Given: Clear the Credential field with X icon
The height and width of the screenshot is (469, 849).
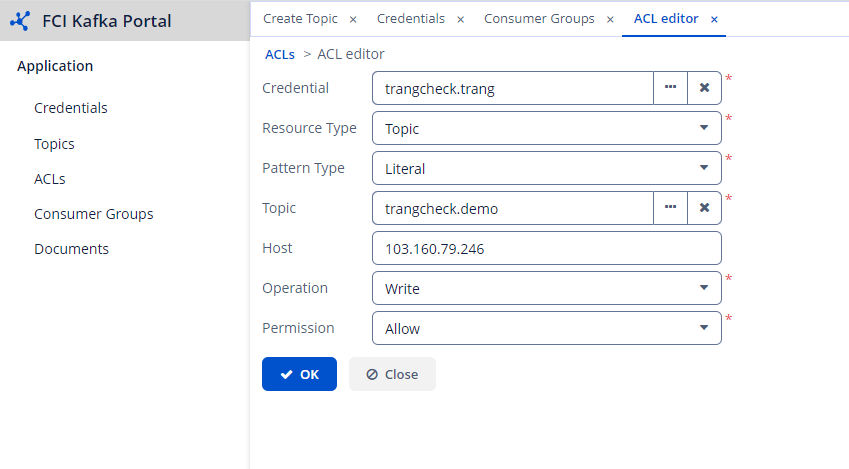Looking at the screenshot, I should tap(704, 88).
